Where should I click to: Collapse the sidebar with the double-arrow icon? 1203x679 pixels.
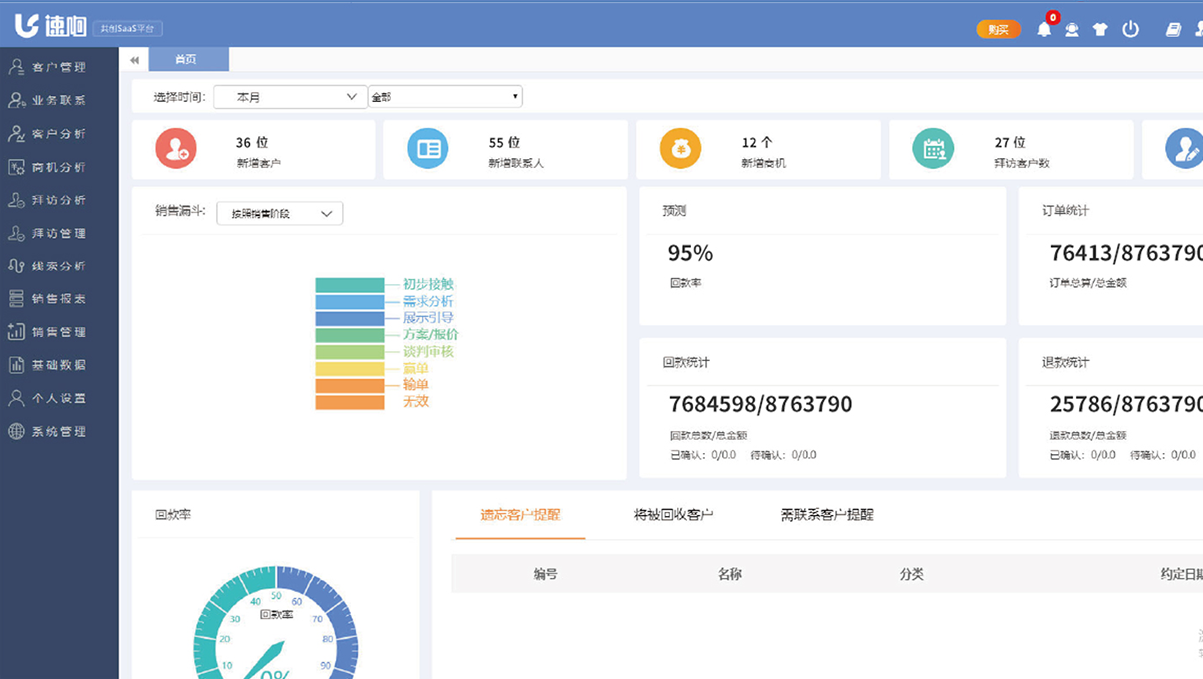click(x=134, y=60)
